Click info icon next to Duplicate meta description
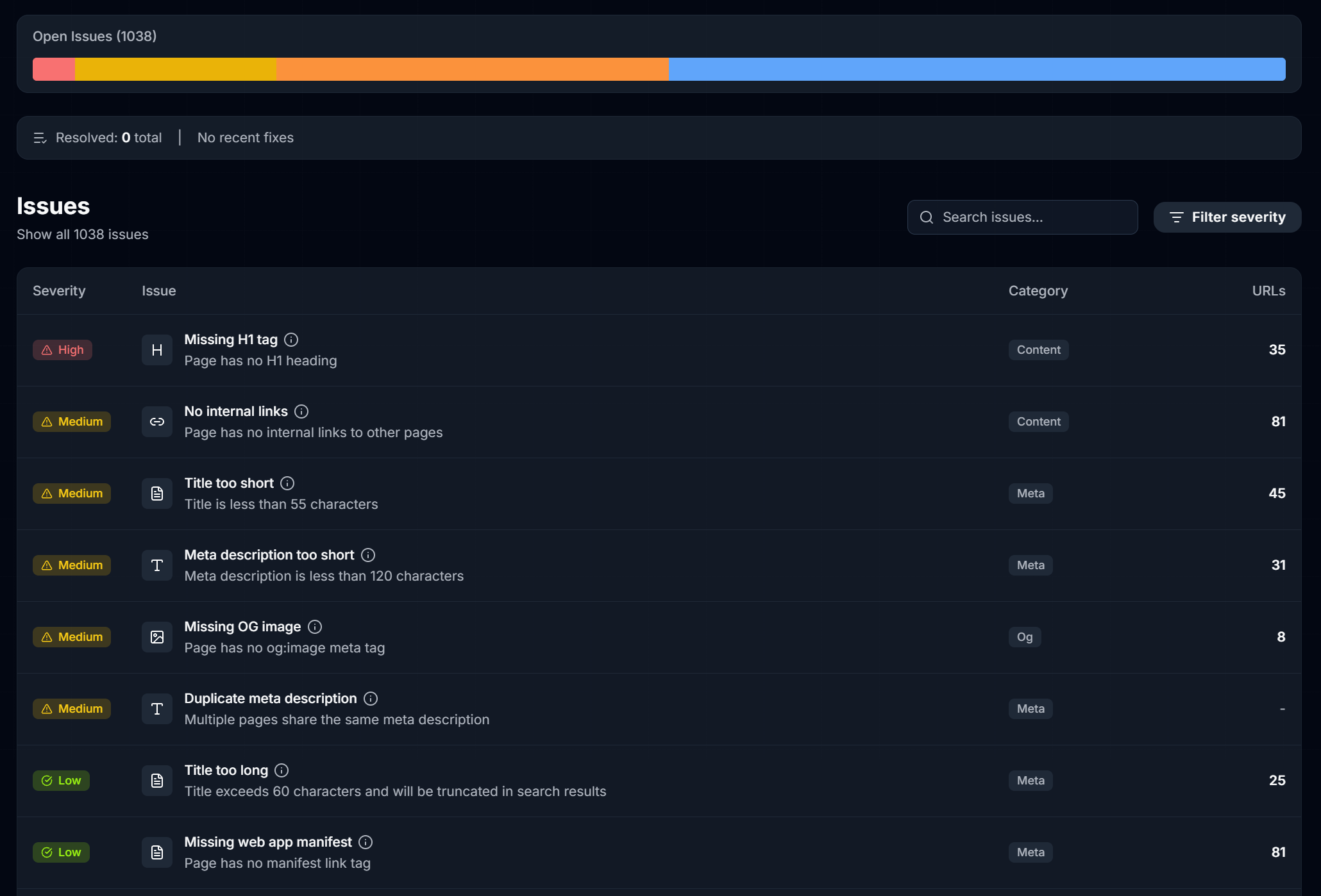This screenshot has width=1321, height=896. tap(371, 699)
